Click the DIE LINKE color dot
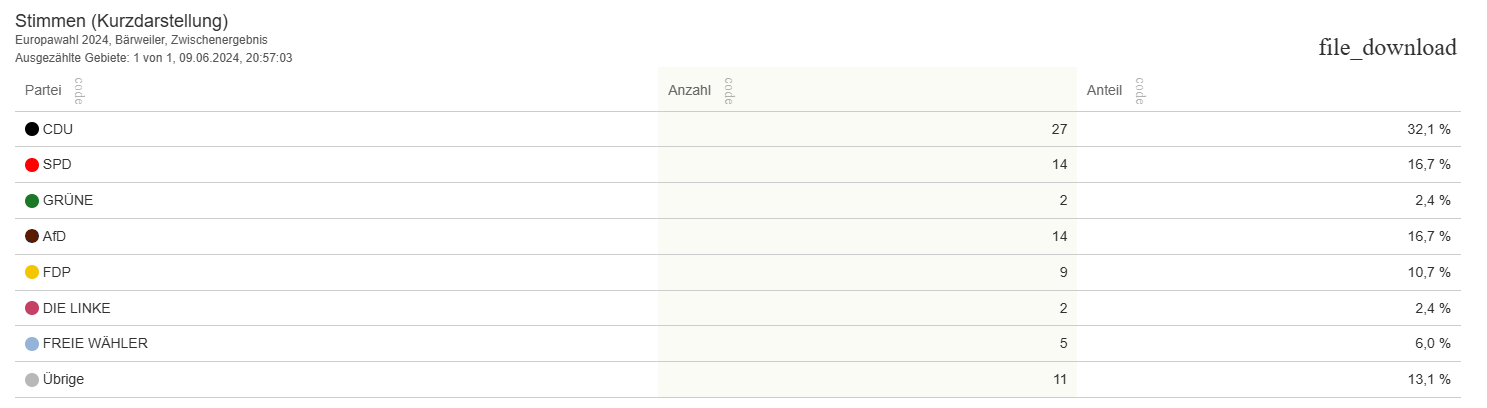The width and height of the screenshot is (1487, 408). click(32, 308)
